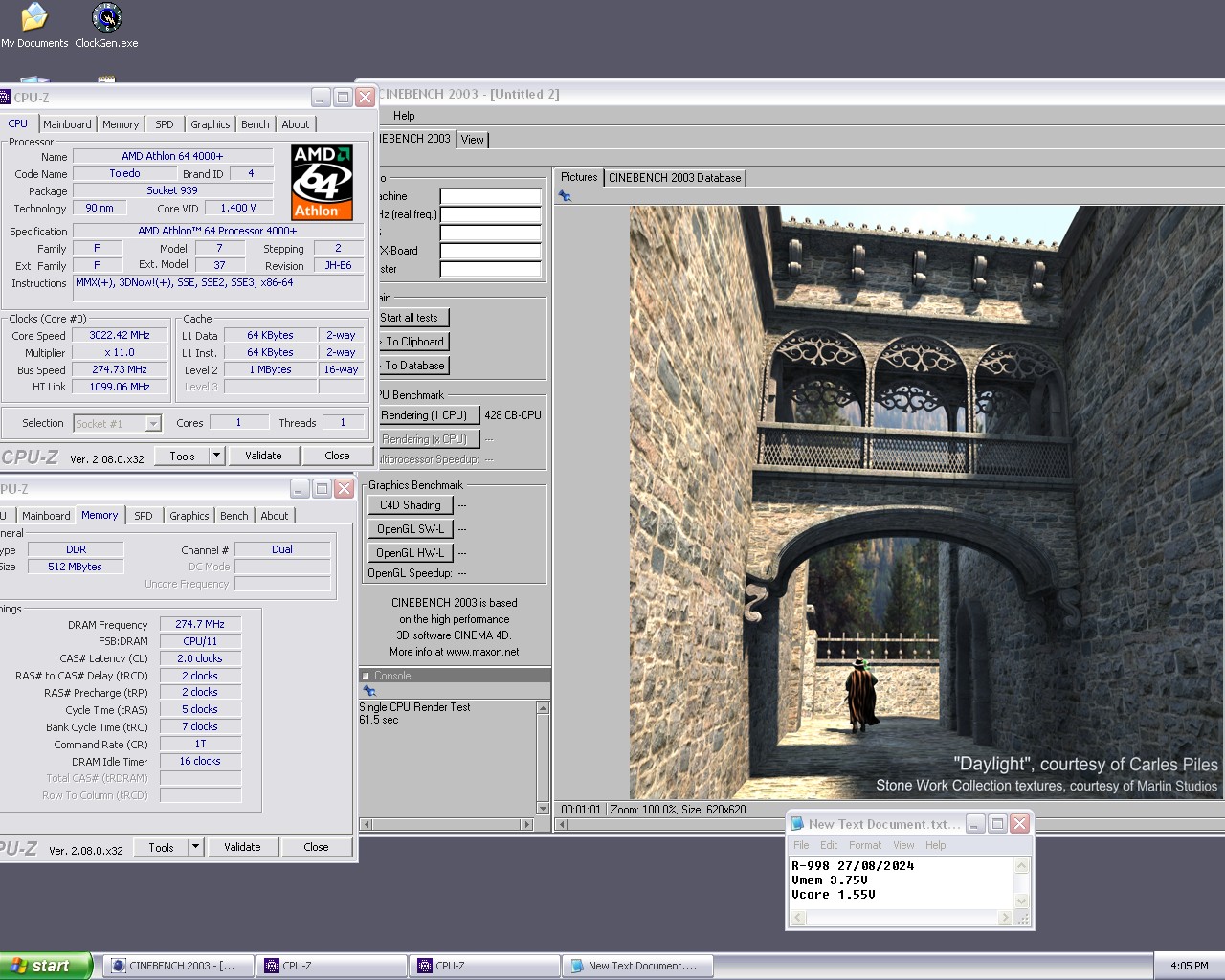Open the Bench tab in upper CPU-Z
The height and width of the screenshot is (980, 1225).
[x=256, y=124]
